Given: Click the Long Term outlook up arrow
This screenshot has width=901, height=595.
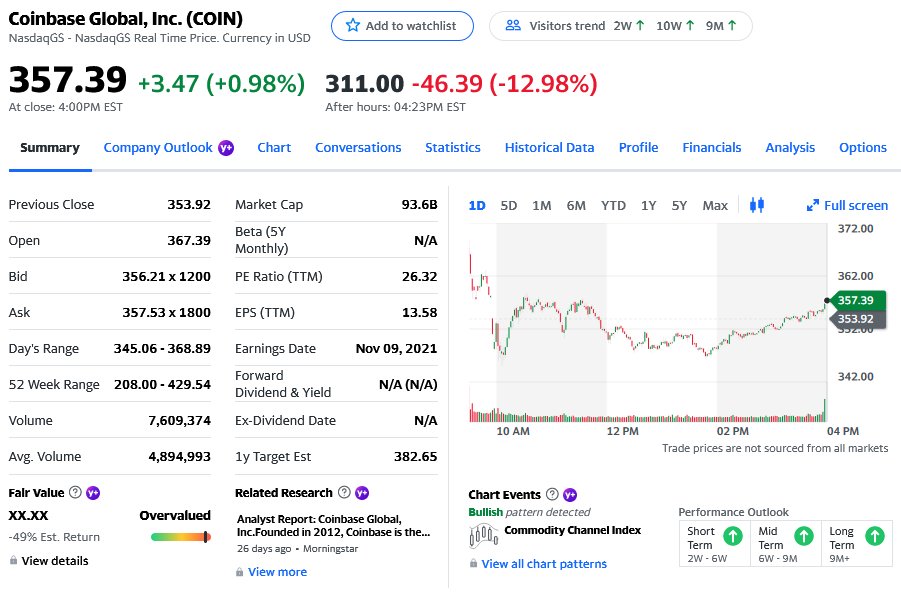Looking at the screenshot, I should pyautogui.click(x=875, y=536).
